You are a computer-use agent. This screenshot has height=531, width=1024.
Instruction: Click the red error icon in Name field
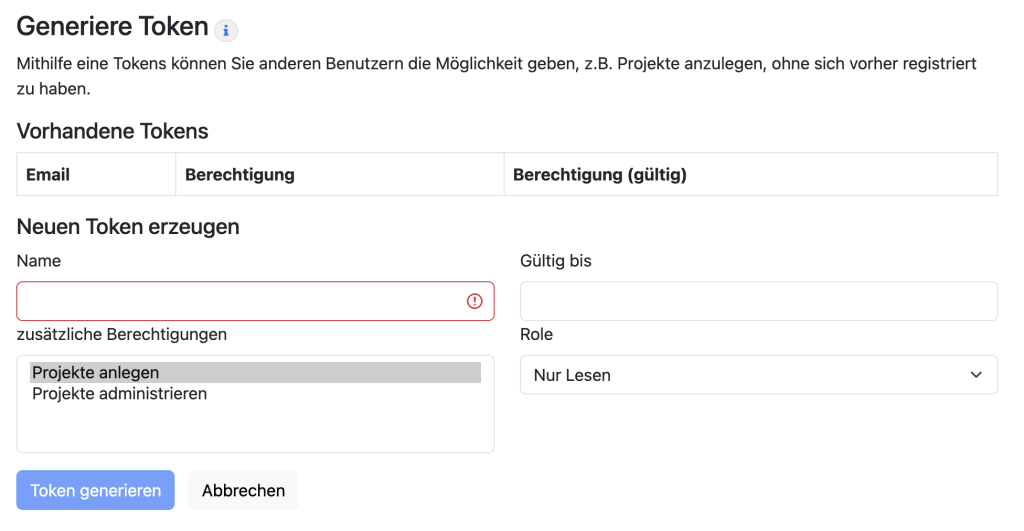[475, 301]
